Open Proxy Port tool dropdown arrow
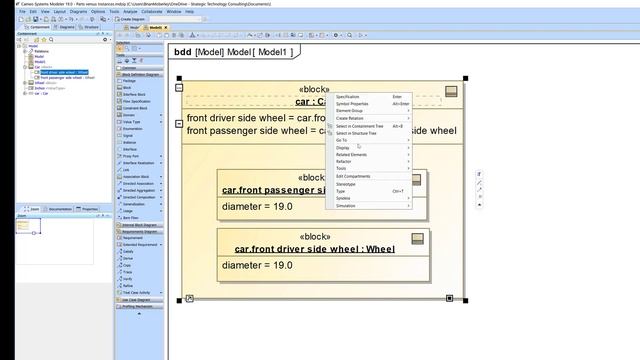The image size is (640, 360). pyautogui.click(x=161, y=156)
